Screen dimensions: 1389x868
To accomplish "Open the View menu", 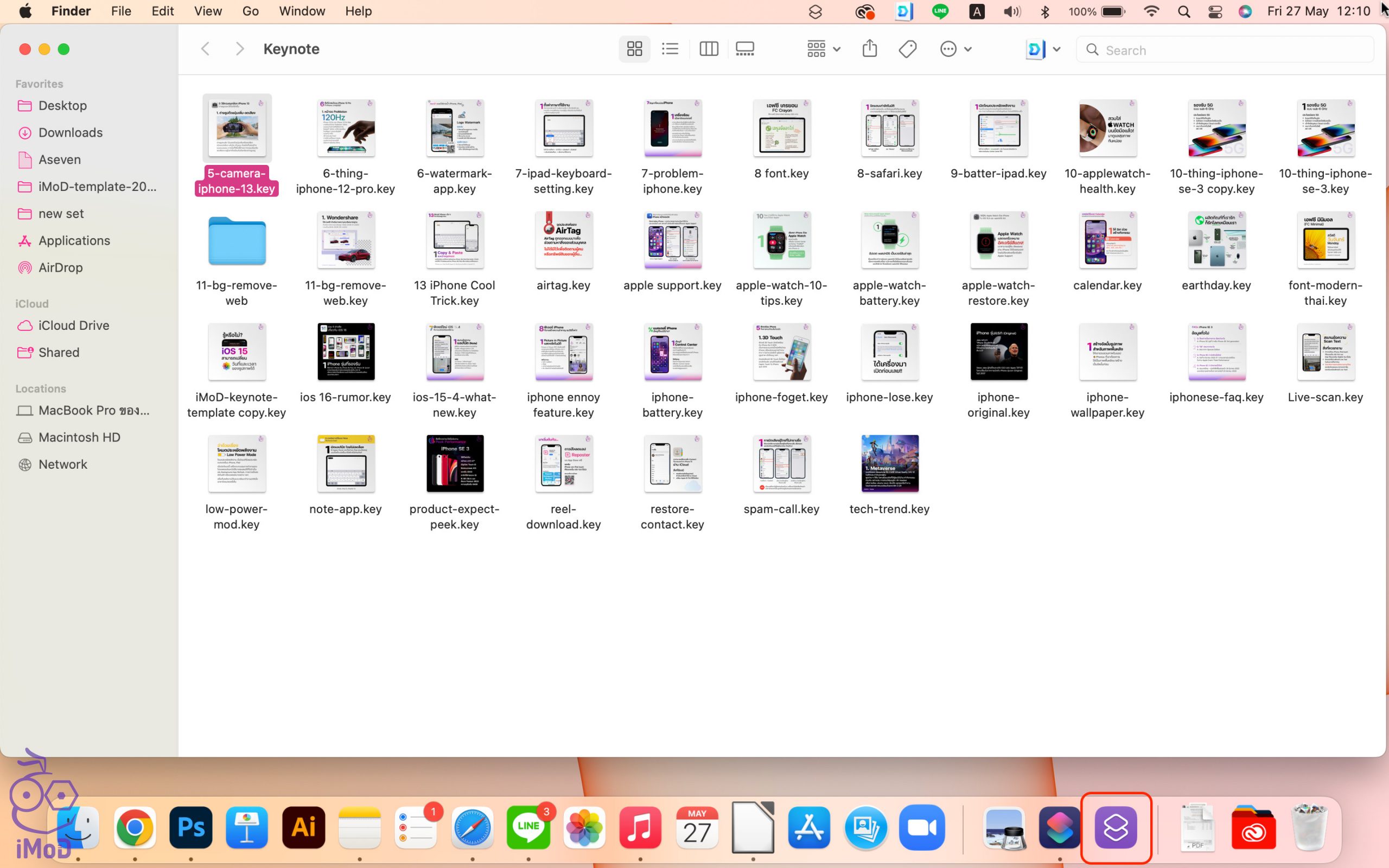I will pyautogui.click(x=207, y=11).
